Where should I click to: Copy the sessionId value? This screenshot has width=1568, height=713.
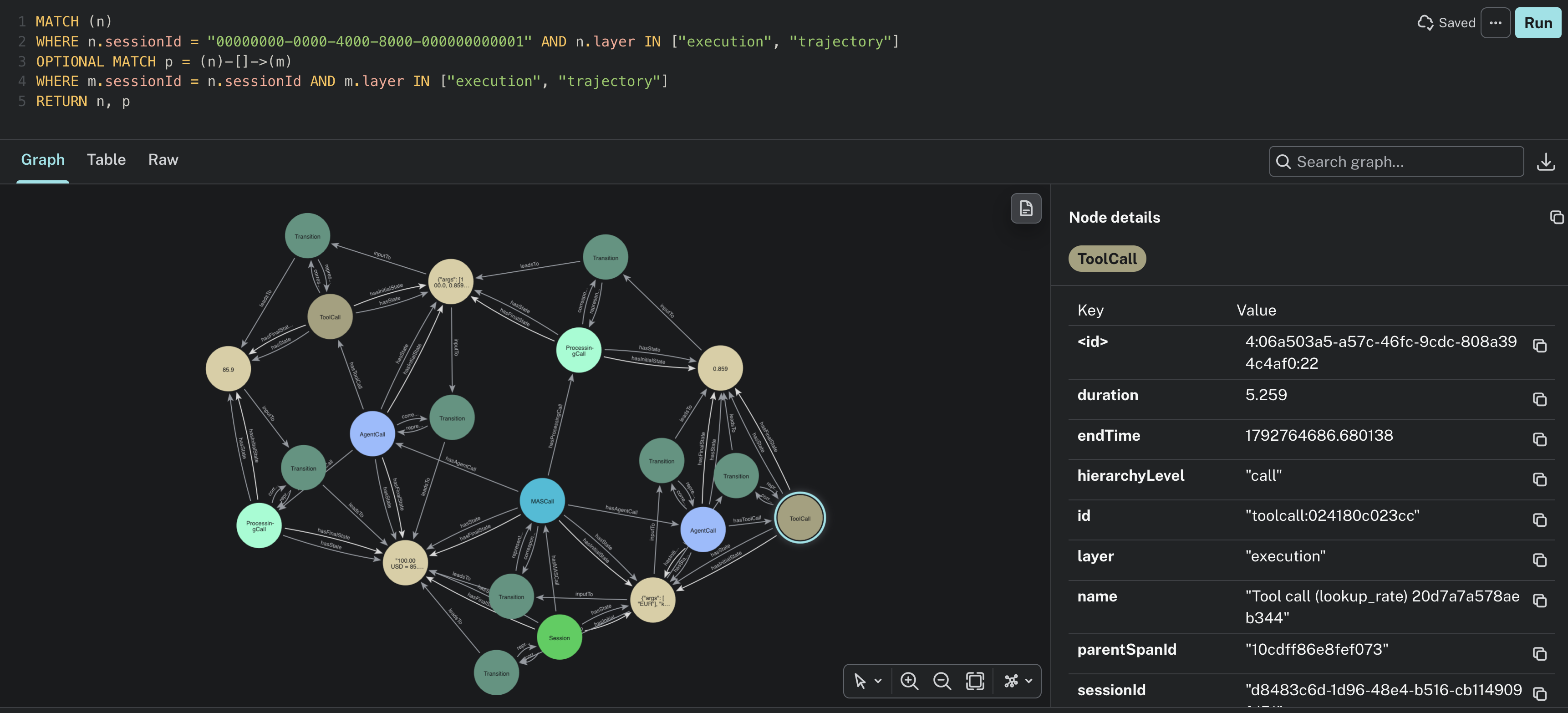(x=1539, y=694)
